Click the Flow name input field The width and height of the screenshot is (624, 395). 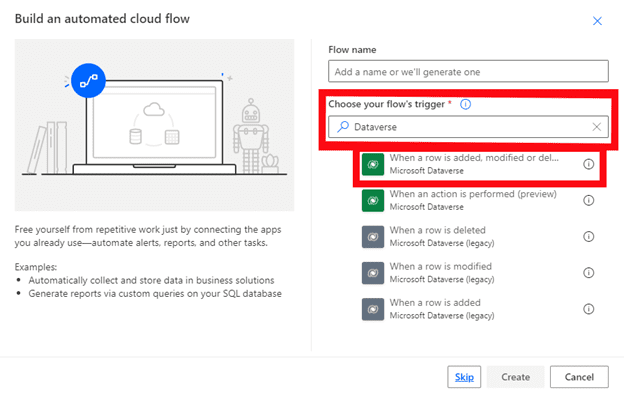click(468, 71)
